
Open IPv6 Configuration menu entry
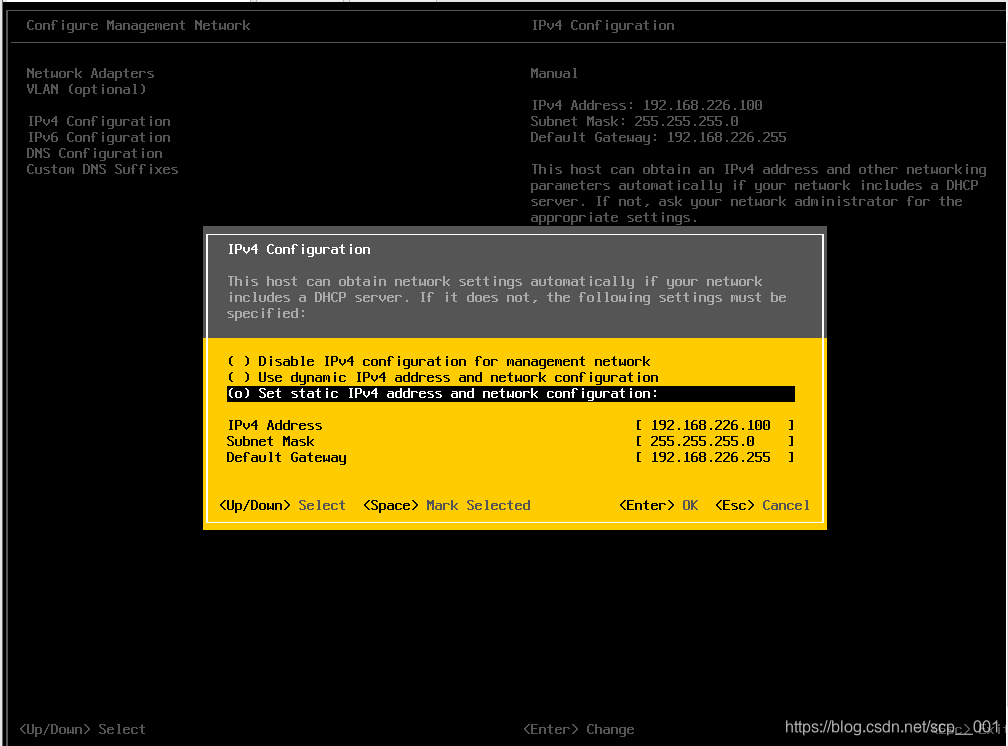pos(98,138)
